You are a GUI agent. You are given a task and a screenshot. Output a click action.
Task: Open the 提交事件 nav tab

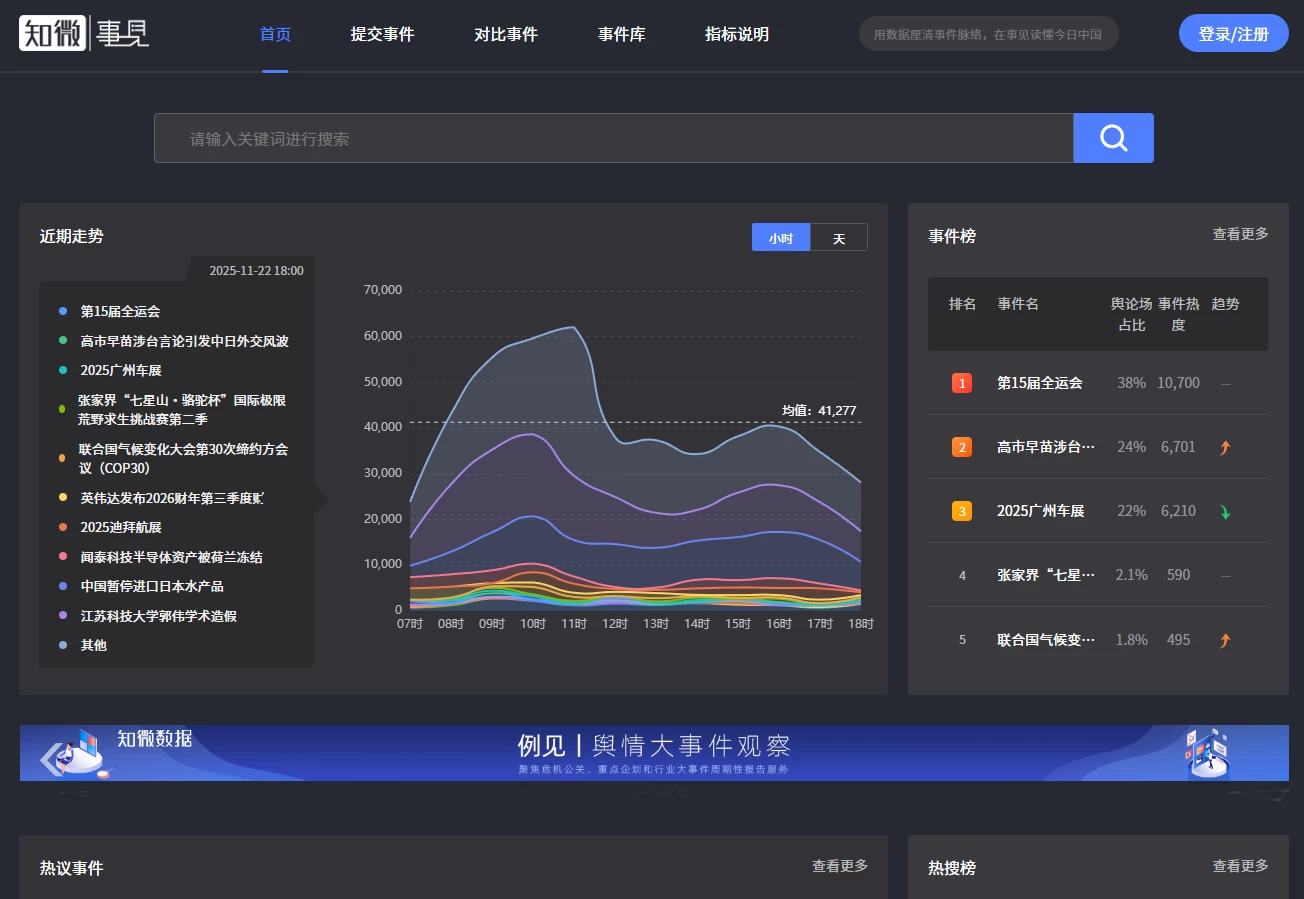pos(382,34)
